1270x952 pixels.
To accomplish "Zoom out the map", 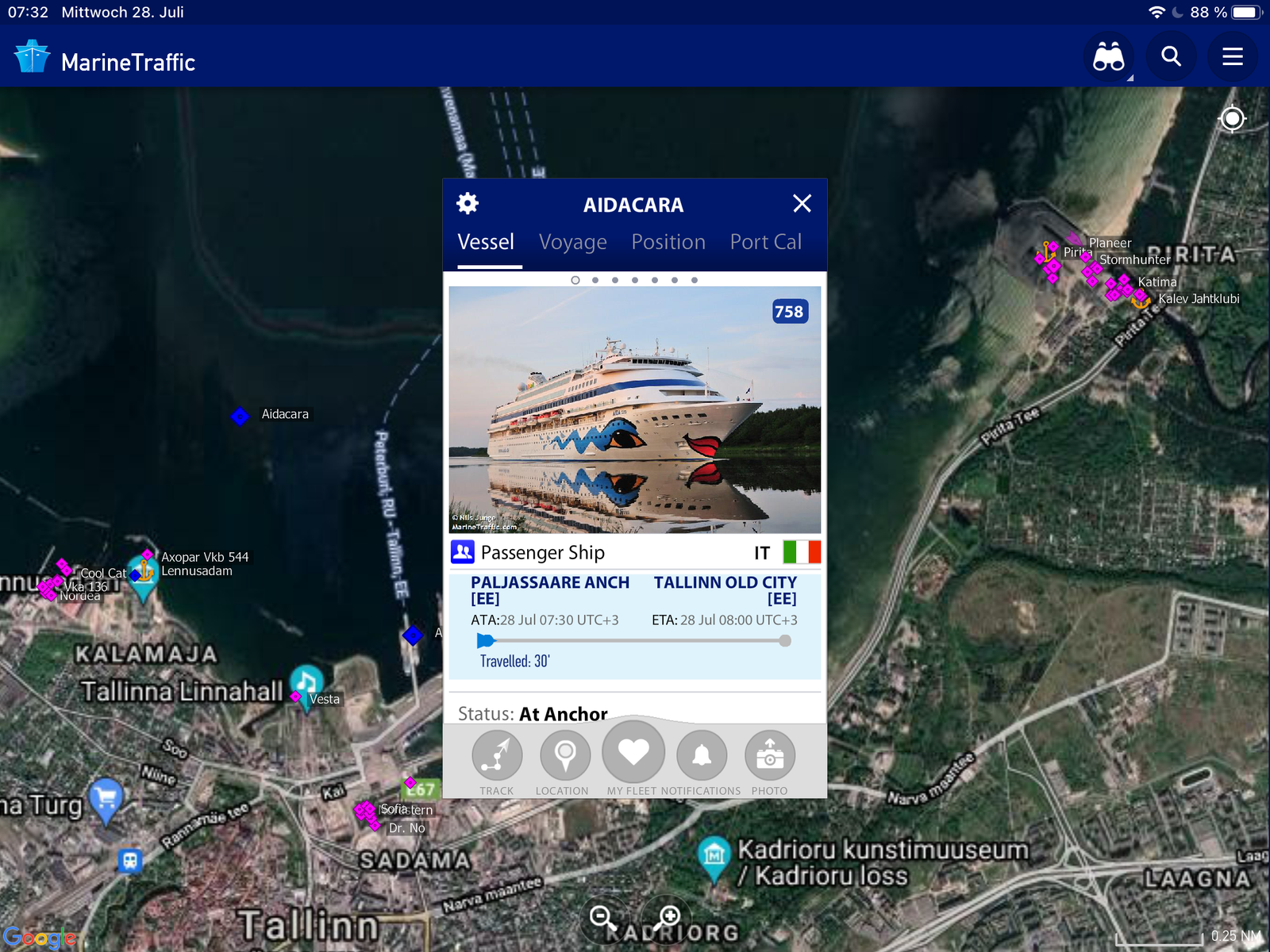I will (602, 918).
